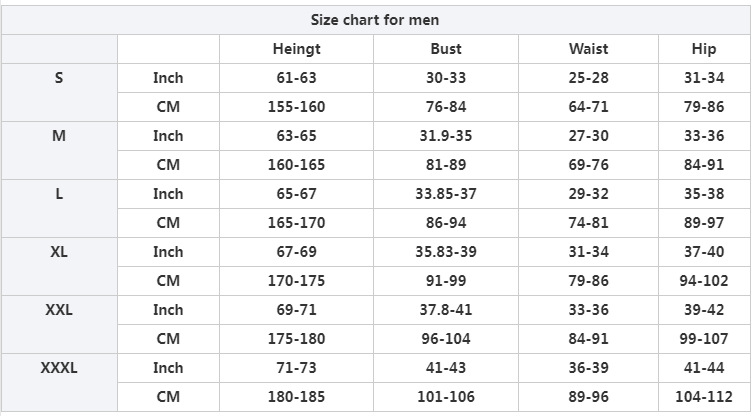Click the 'Size chart for men' title
The width and height of the screenshot is (755, 416).
[x=375, y=20]
